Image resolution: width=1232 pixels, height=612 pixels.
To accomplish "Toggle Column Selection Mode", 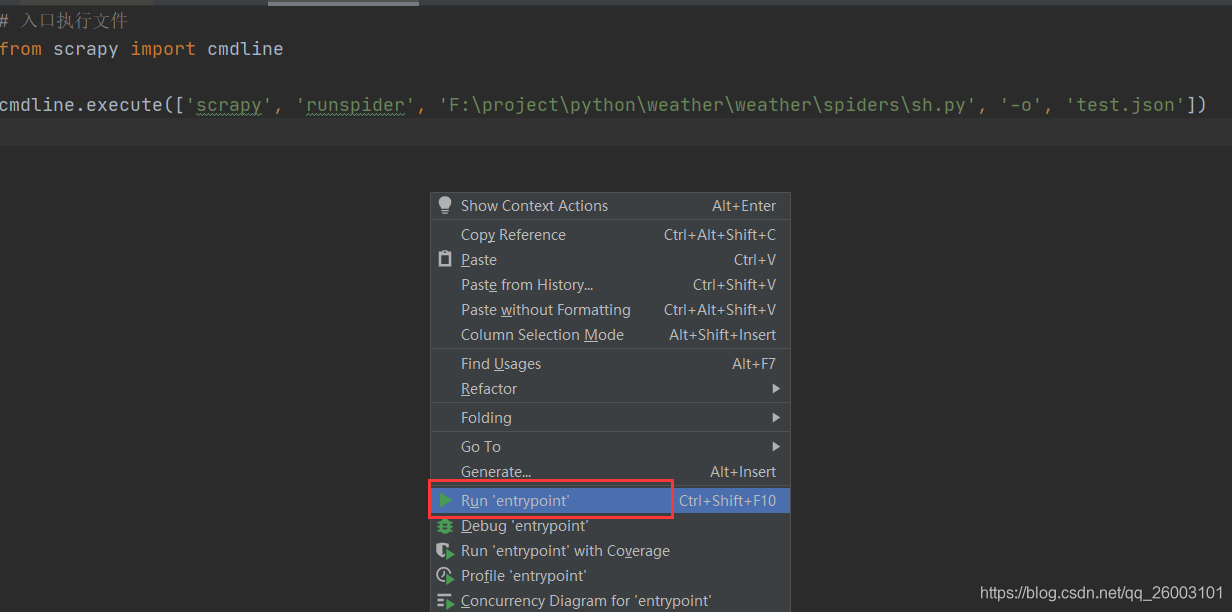I will tap(610, 335).
